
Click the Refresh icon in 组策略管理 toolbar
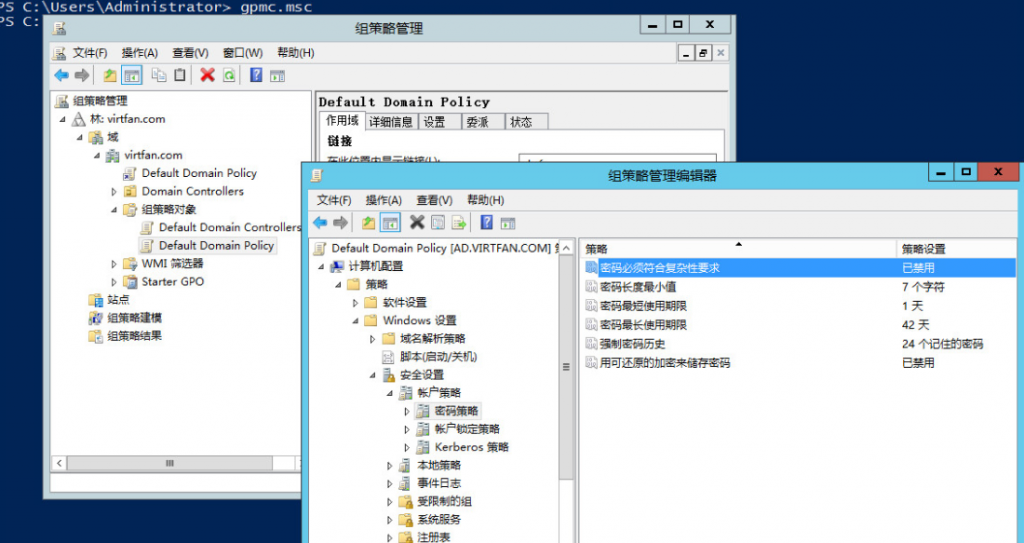[x=229, y=76]
